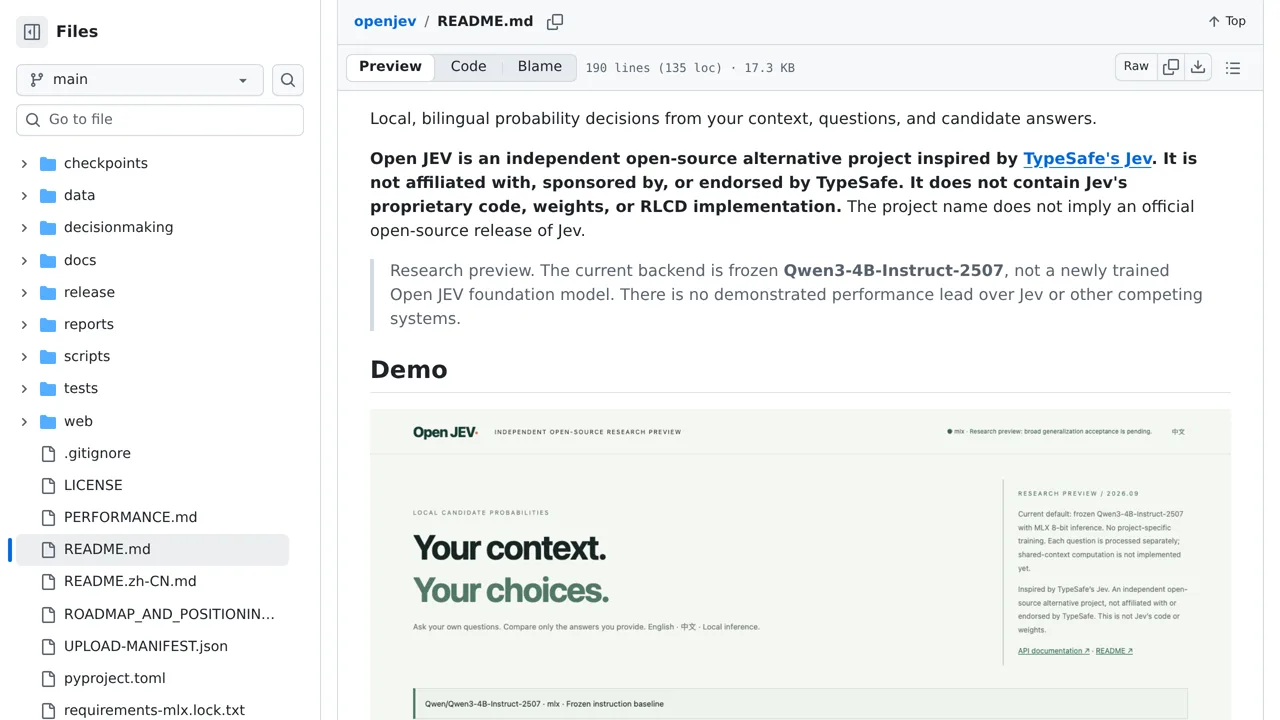Click the README.zh-CN.md file icon
Image resolution: width=1280 pixels, height=720 pixels.
point(48,581)
